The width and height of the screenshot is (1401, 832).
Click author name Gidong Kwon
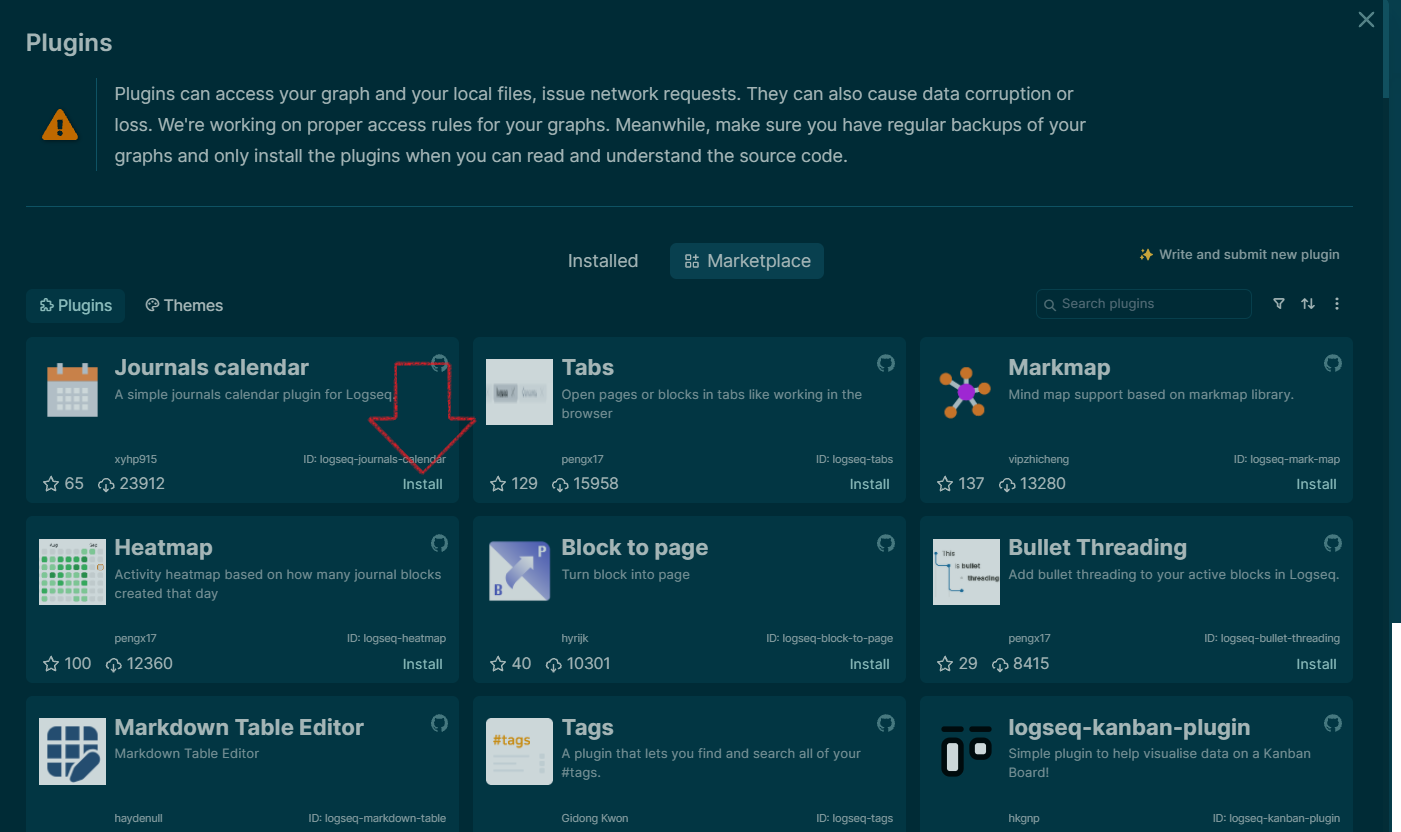(595, 818)
